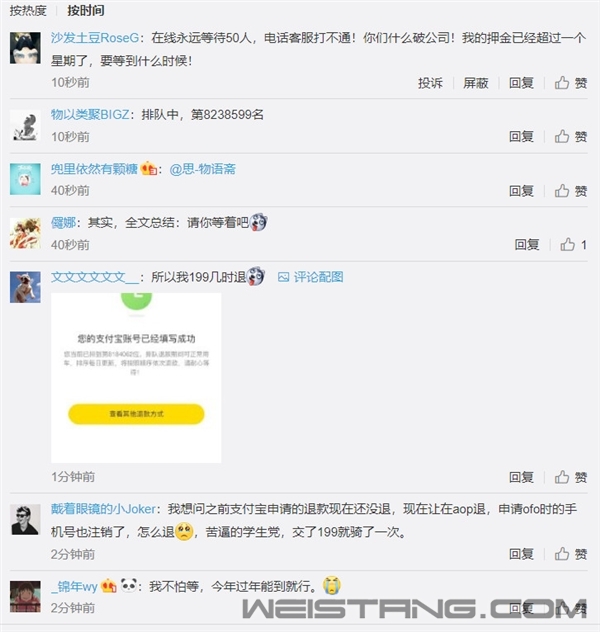Reply to 物以类聚BIGZ's comment
Viewport: 600px width, 632px height.
(x=521, y=137)
